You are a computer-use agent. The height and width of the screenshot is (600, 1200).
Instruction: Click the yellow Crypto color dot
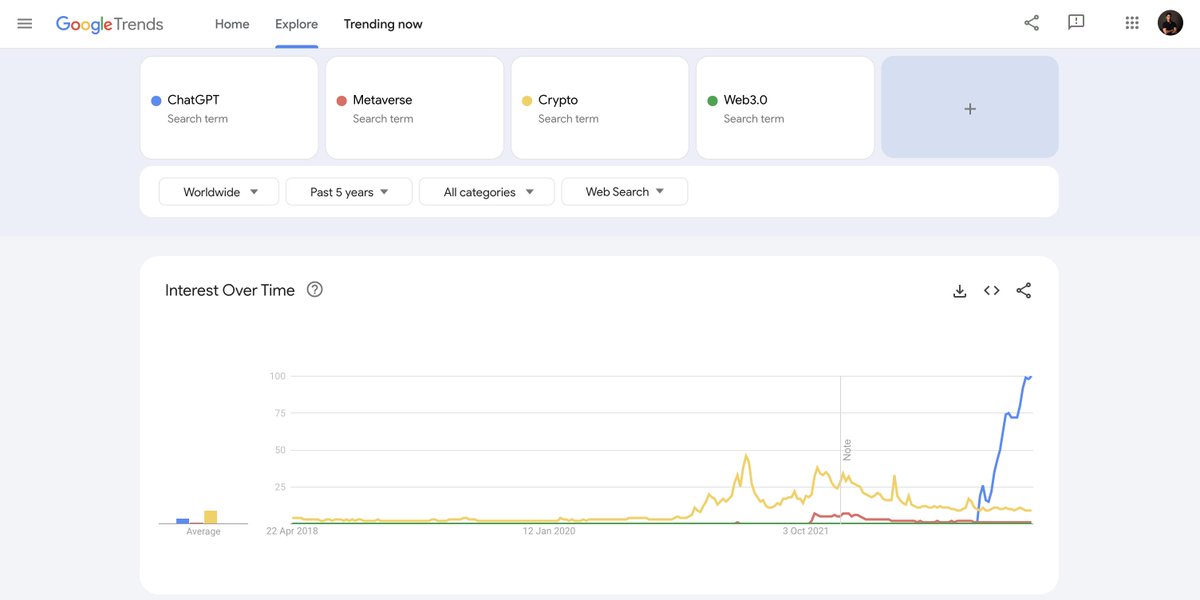click(527, 100)
